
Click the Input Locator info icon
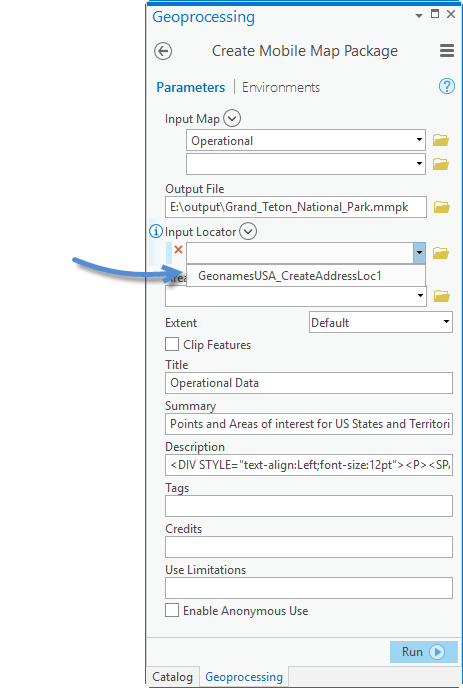156,231
